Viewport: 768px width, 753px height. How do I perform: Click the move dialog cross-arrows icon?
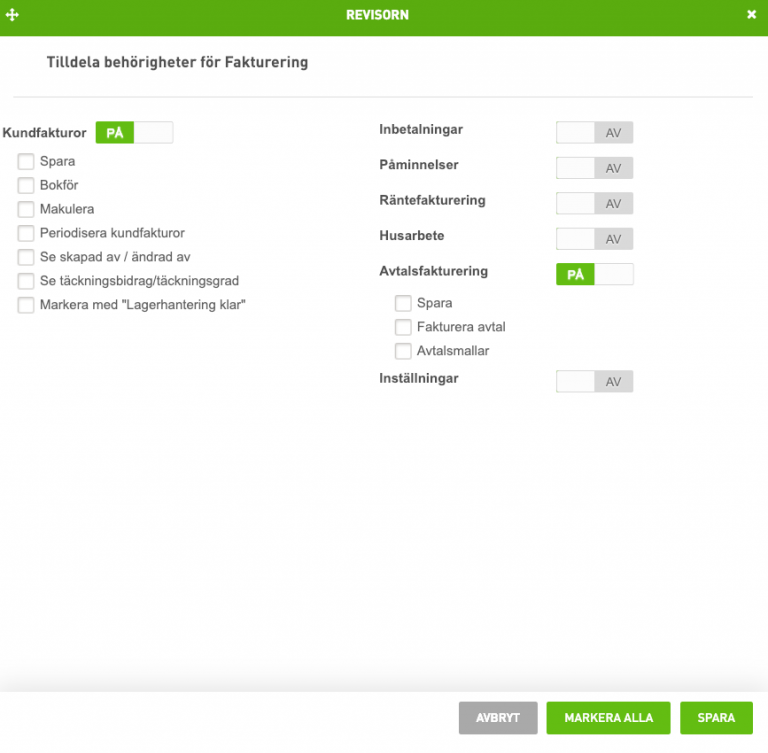click(x=12, y=15)
